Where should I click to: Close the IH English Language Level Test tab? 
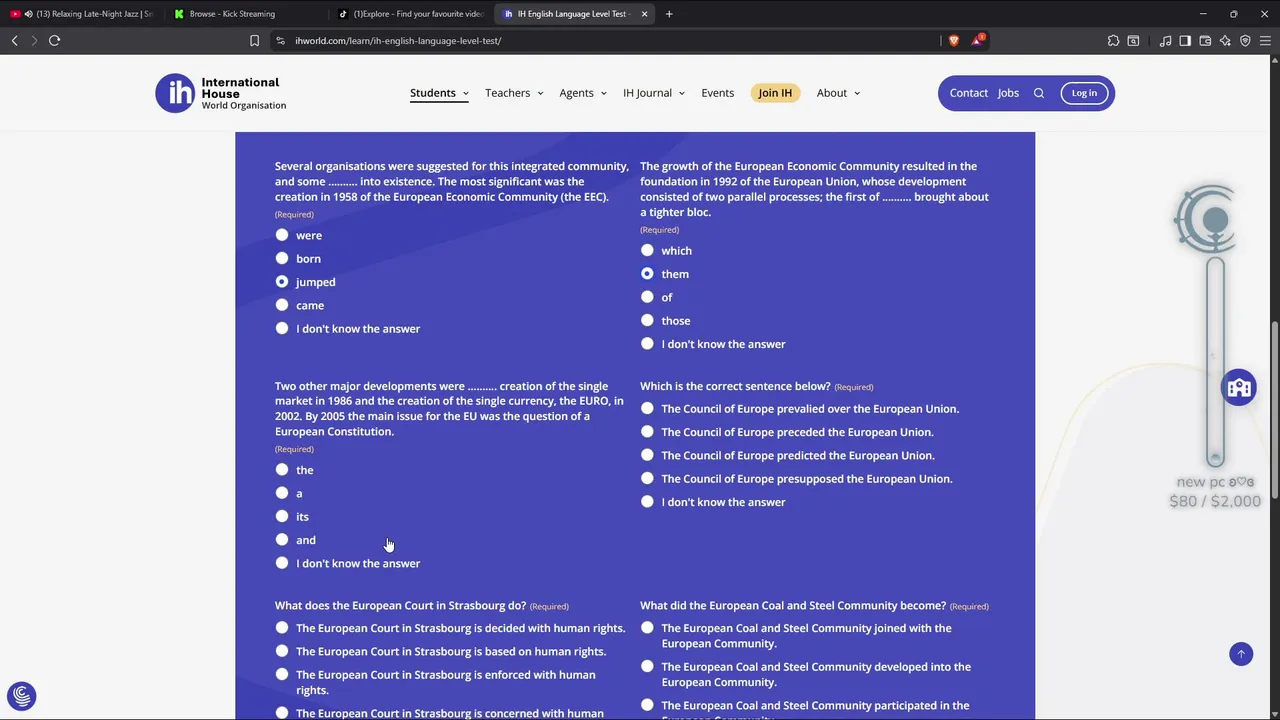coord(644,14)
